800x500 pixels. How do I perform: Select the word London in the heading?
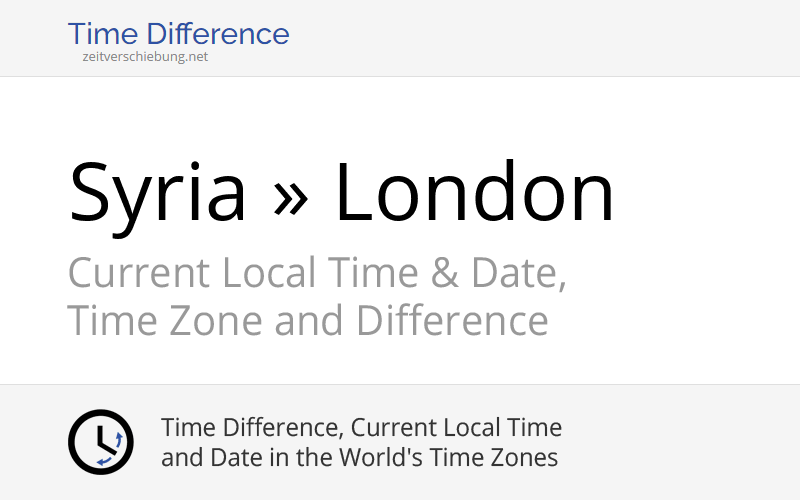click(474, 193)
